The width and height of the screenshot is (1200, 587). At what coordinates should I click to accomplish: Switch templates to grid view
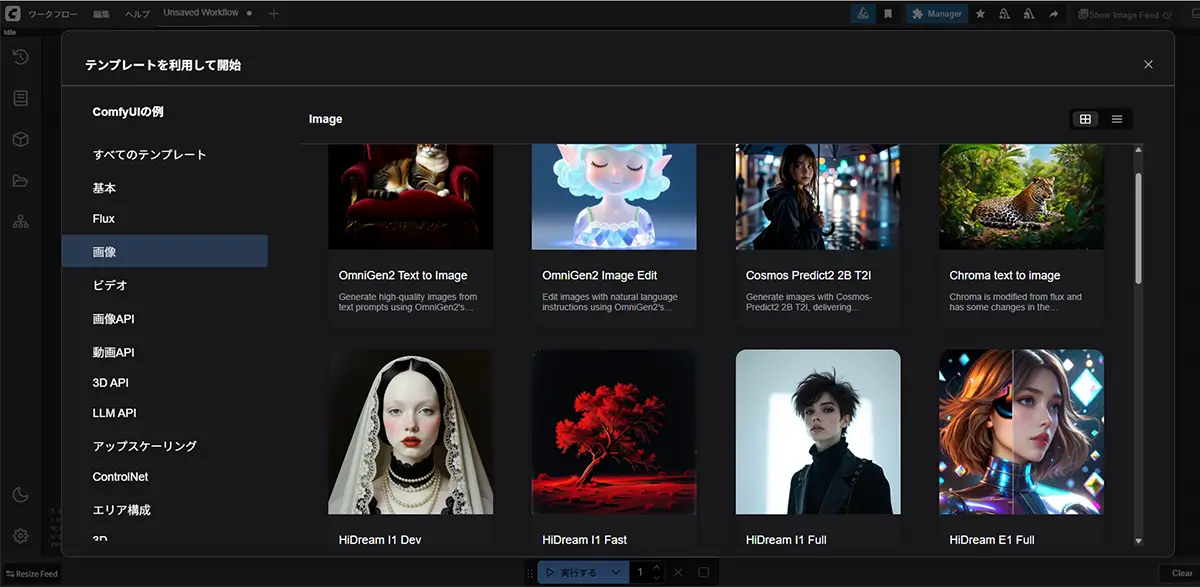pos(1085,119)
